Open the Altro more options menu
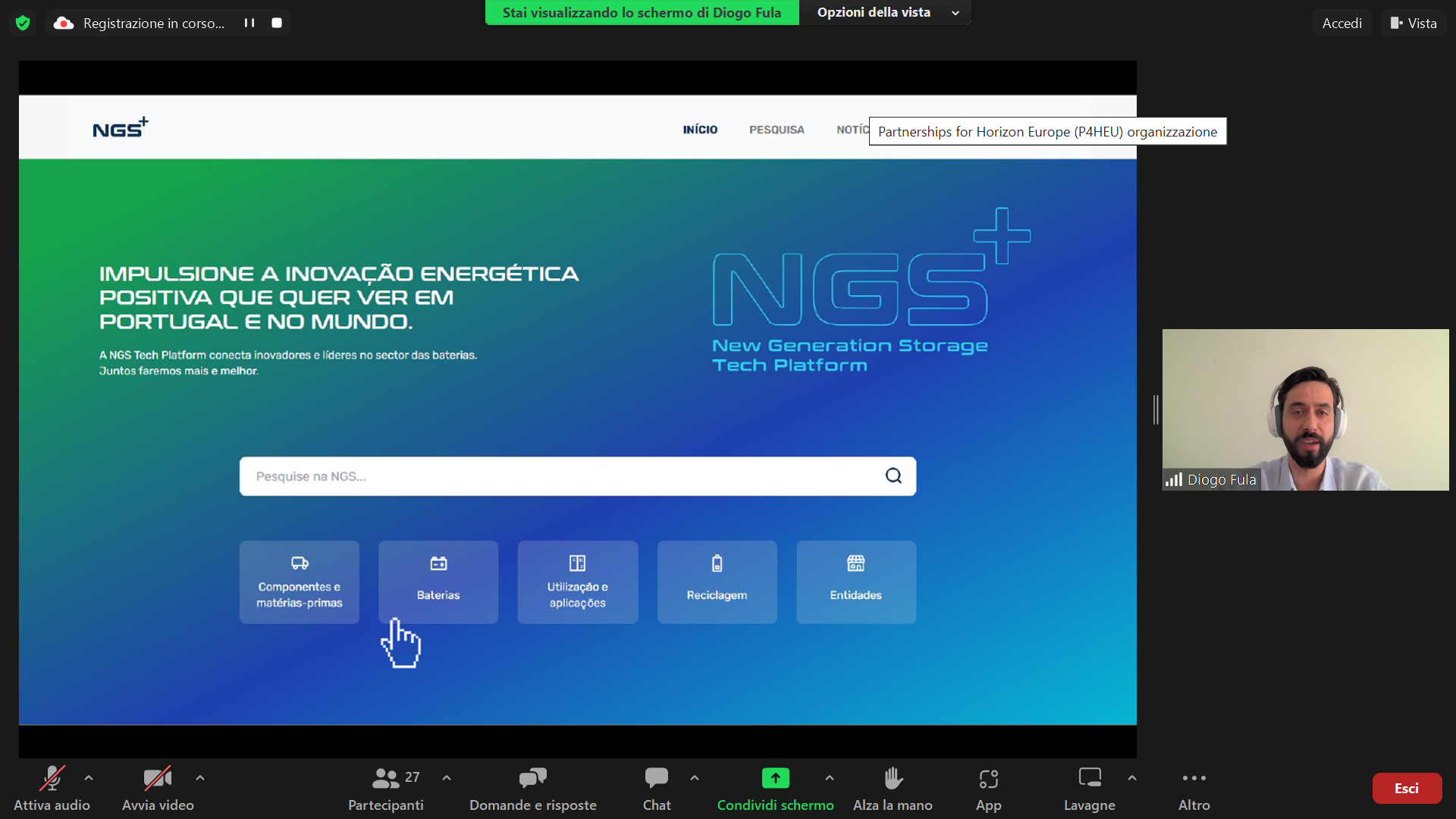 (x=1194, y=789)
